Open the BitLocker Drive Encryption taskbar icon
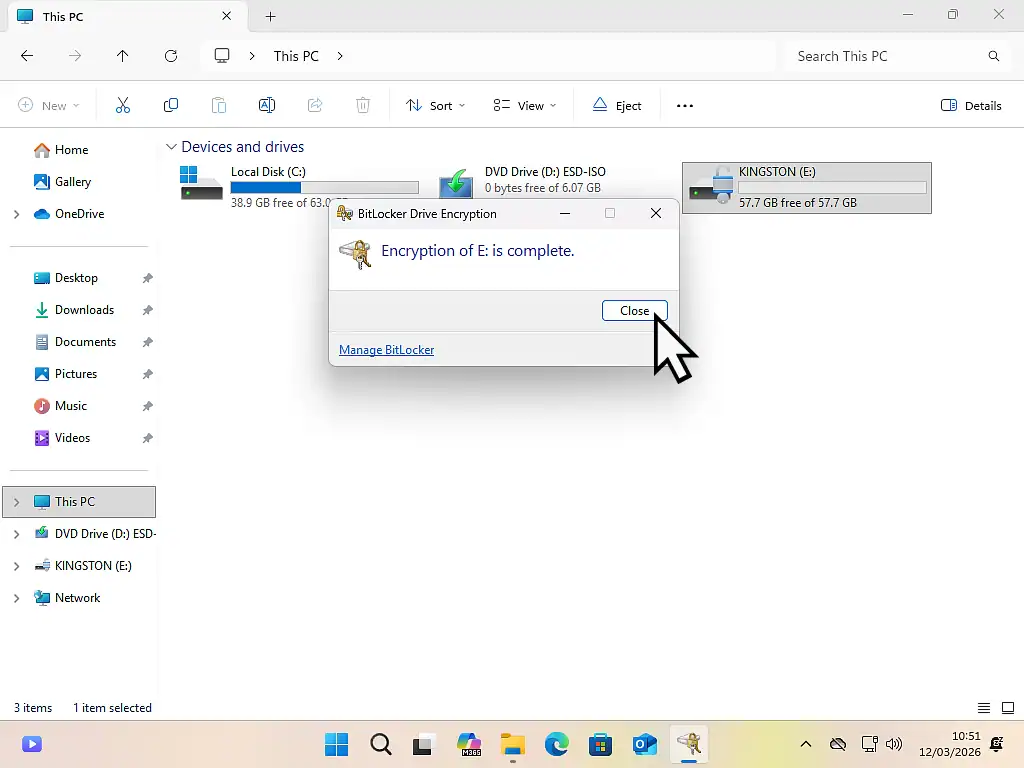This screenshot has height=768, width=1024. [689, 744]
